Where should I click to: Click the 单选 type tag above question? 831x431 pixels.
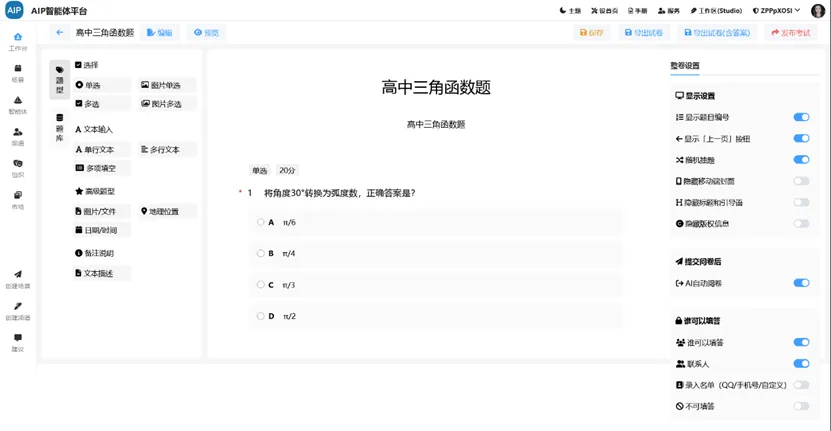pos(260,170)
